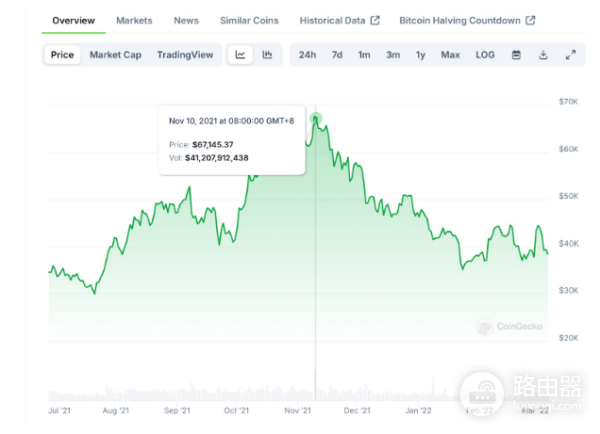Viewport: 600px width, 434px height.
Task: Go to the Markets tab
Action: 134,20
